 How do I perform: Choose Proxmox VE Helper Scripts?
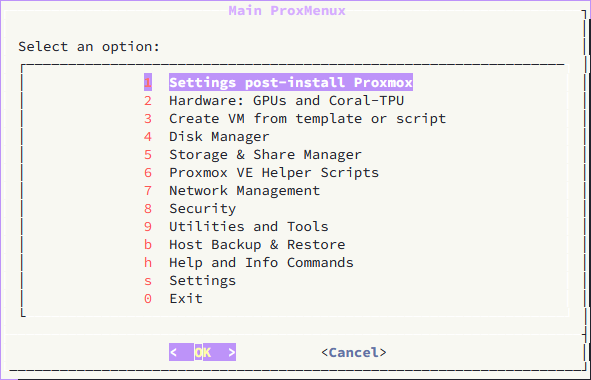(274, 173)
